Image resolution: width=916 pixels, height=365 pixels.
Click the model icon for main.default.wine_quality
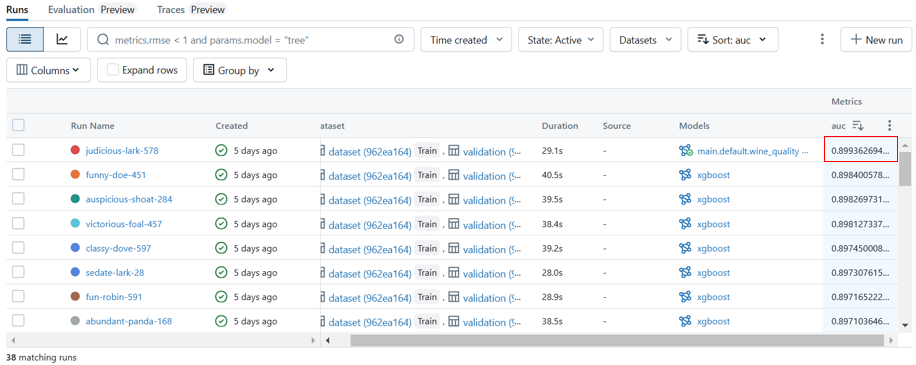686,151
